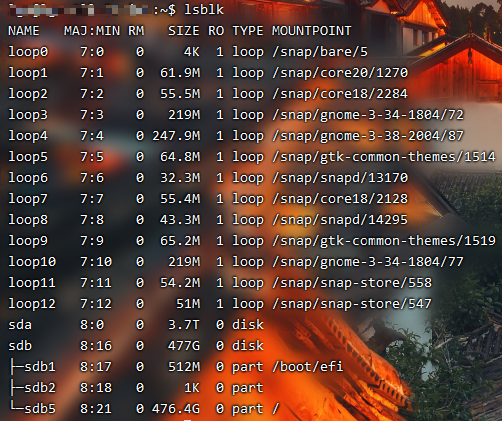Click the 512M size value
This screenshot has height=421, width=502.
point(184,367)
